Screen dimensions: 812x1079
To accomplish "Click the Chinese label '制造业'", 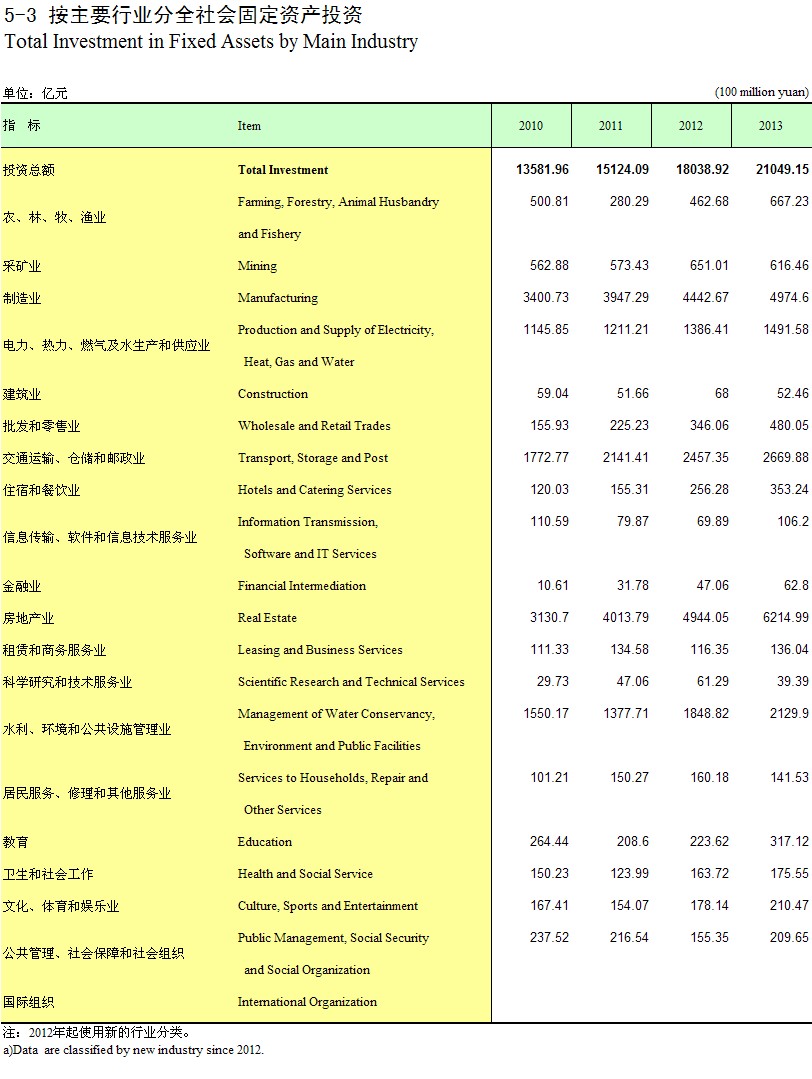I will pos(22,298).
